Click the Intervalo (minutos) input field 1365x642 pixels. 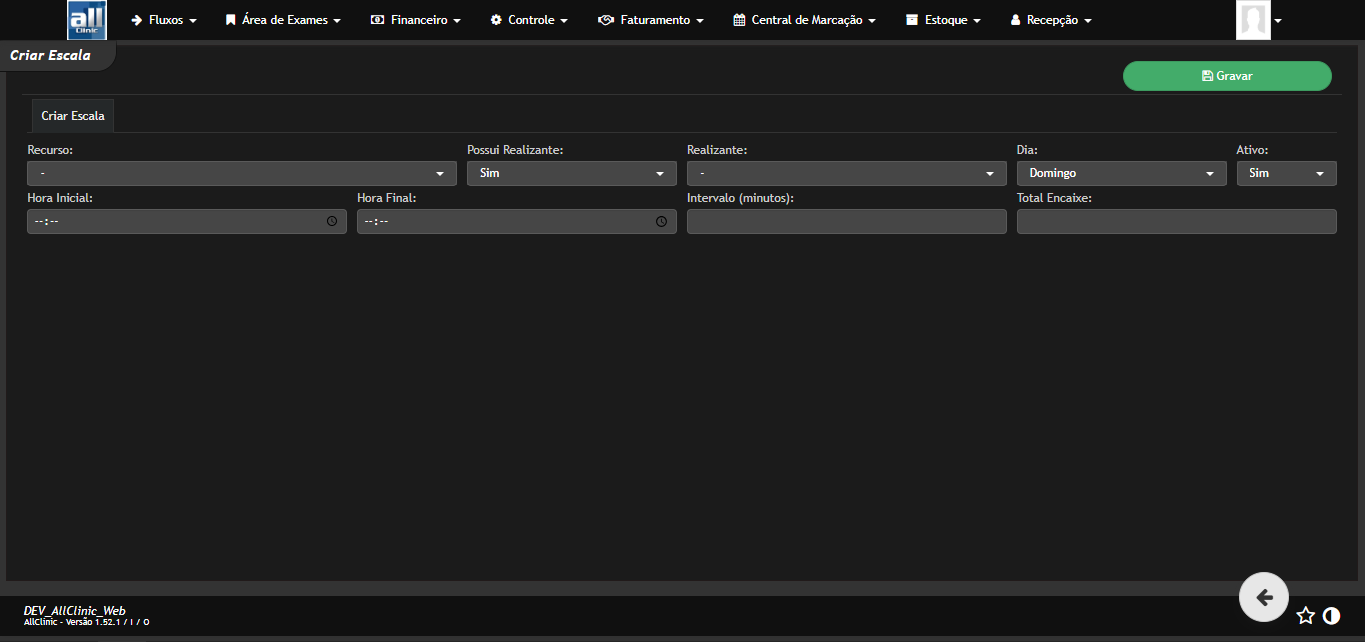click(x=847, y=222)
